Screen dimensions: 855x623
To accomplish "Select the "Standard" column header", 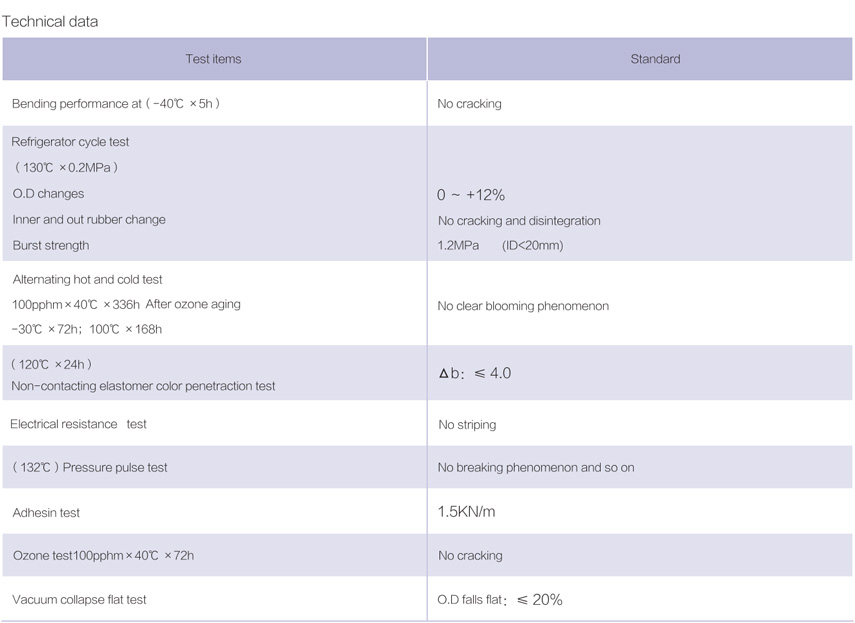I will pyautogui.click(x=655, y=59).
